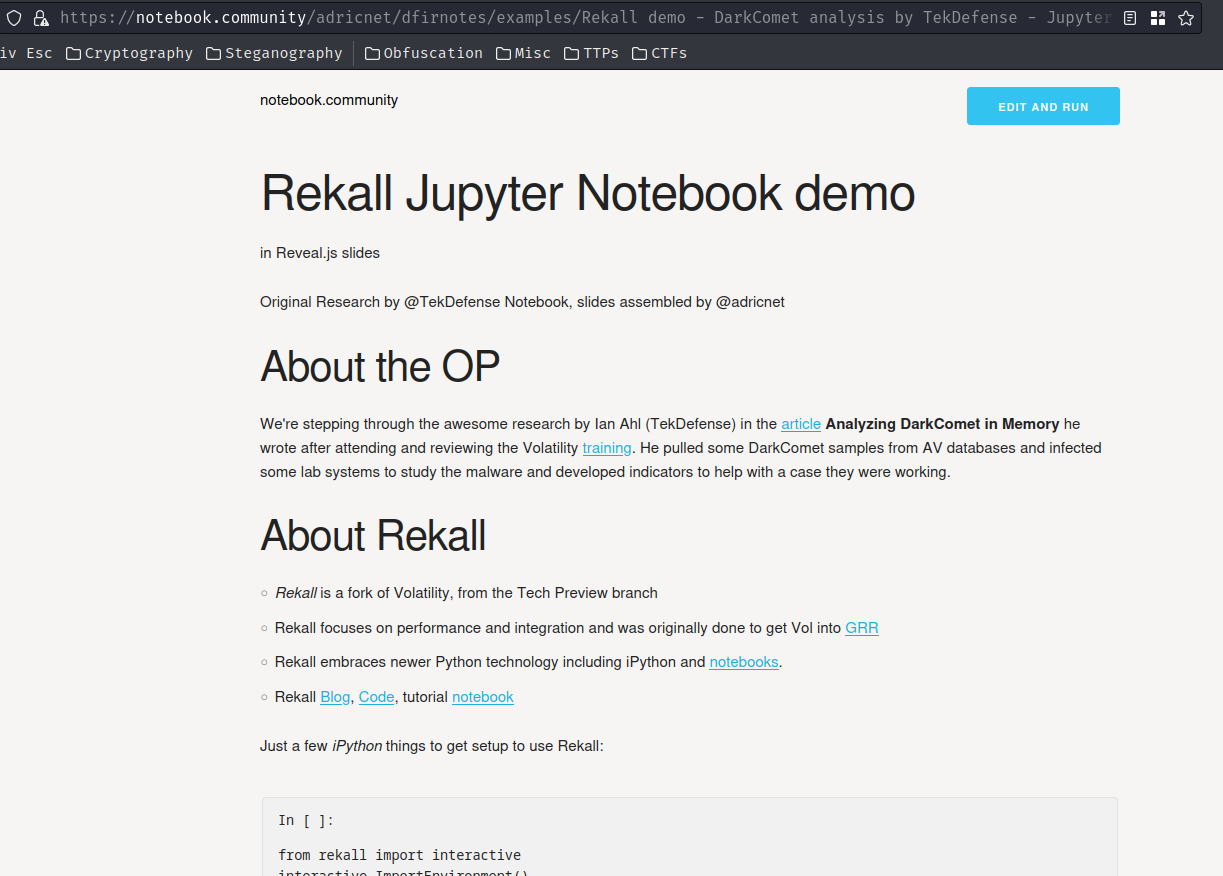Visit the Rekall Blog link
Viewport: 1223px width, 876px height.
point(335,697)
